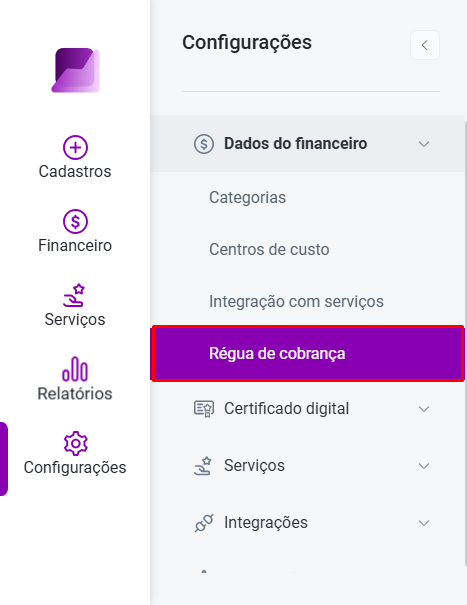The width and height of the screenshot is (467, 605).
Task: Click the Certificado digital certificate icon
Action: click(x=204, y=409)
